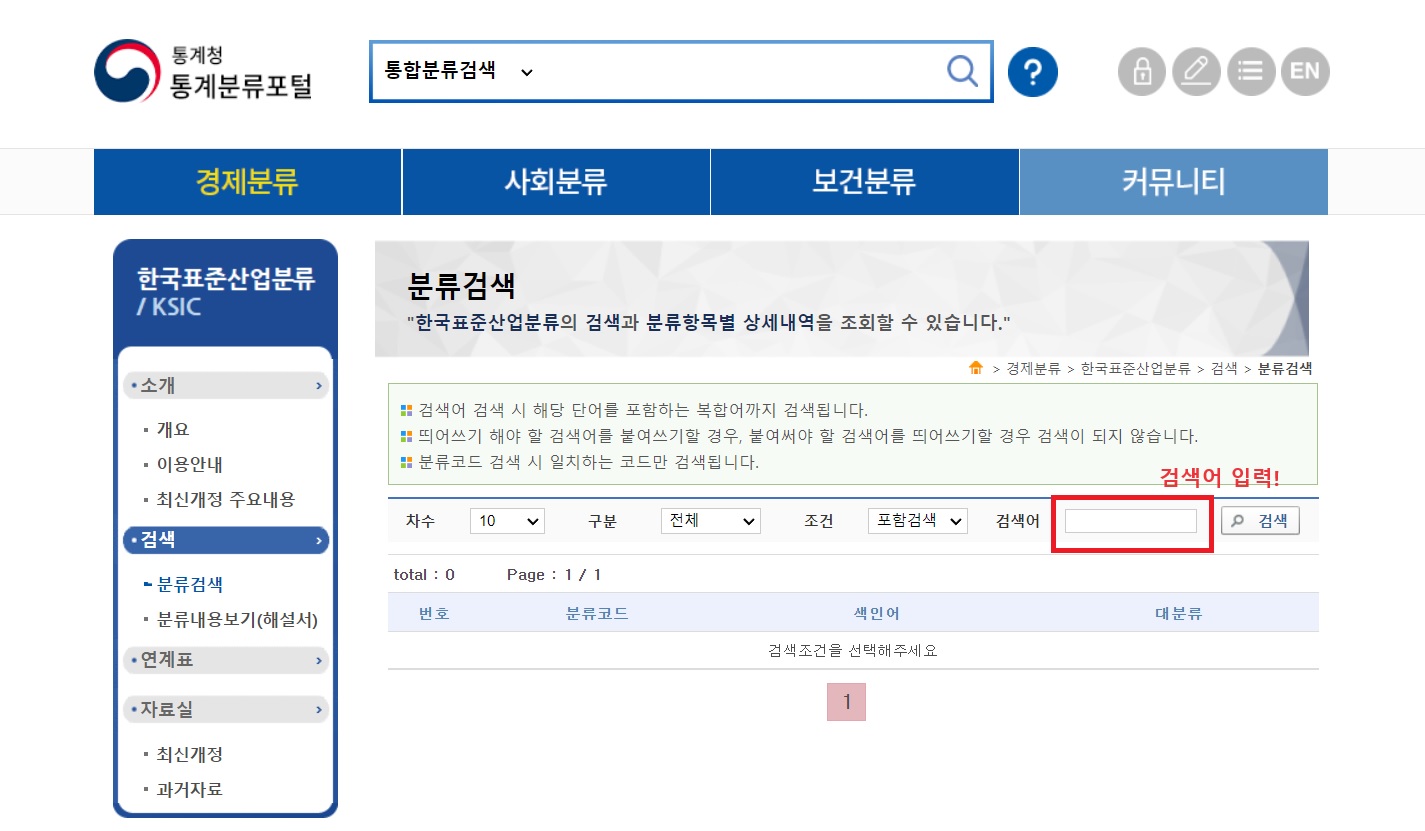Open 최신개정 주요내용 in the sidebar
The image size is (1425, 831).
click(226, 500)
